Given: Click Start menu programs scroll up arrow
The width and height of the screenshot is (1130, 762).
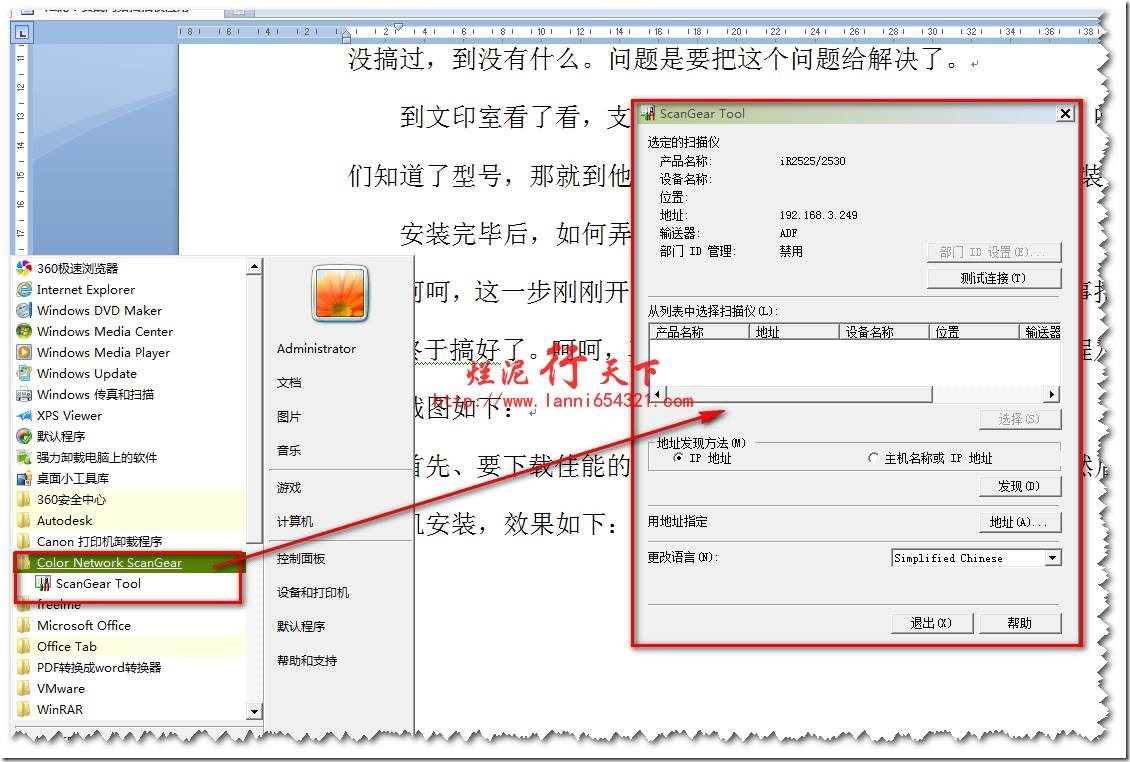Looking at the screenshot, I should (254, 267).
